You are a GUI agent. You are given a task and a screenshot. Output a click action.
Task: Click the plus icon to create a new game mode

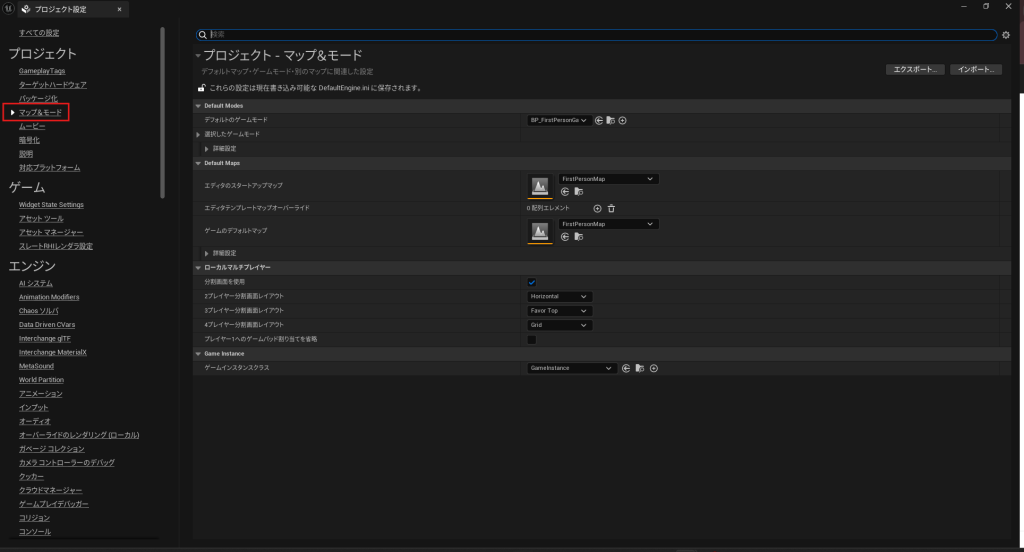click(x=622, y=120)
